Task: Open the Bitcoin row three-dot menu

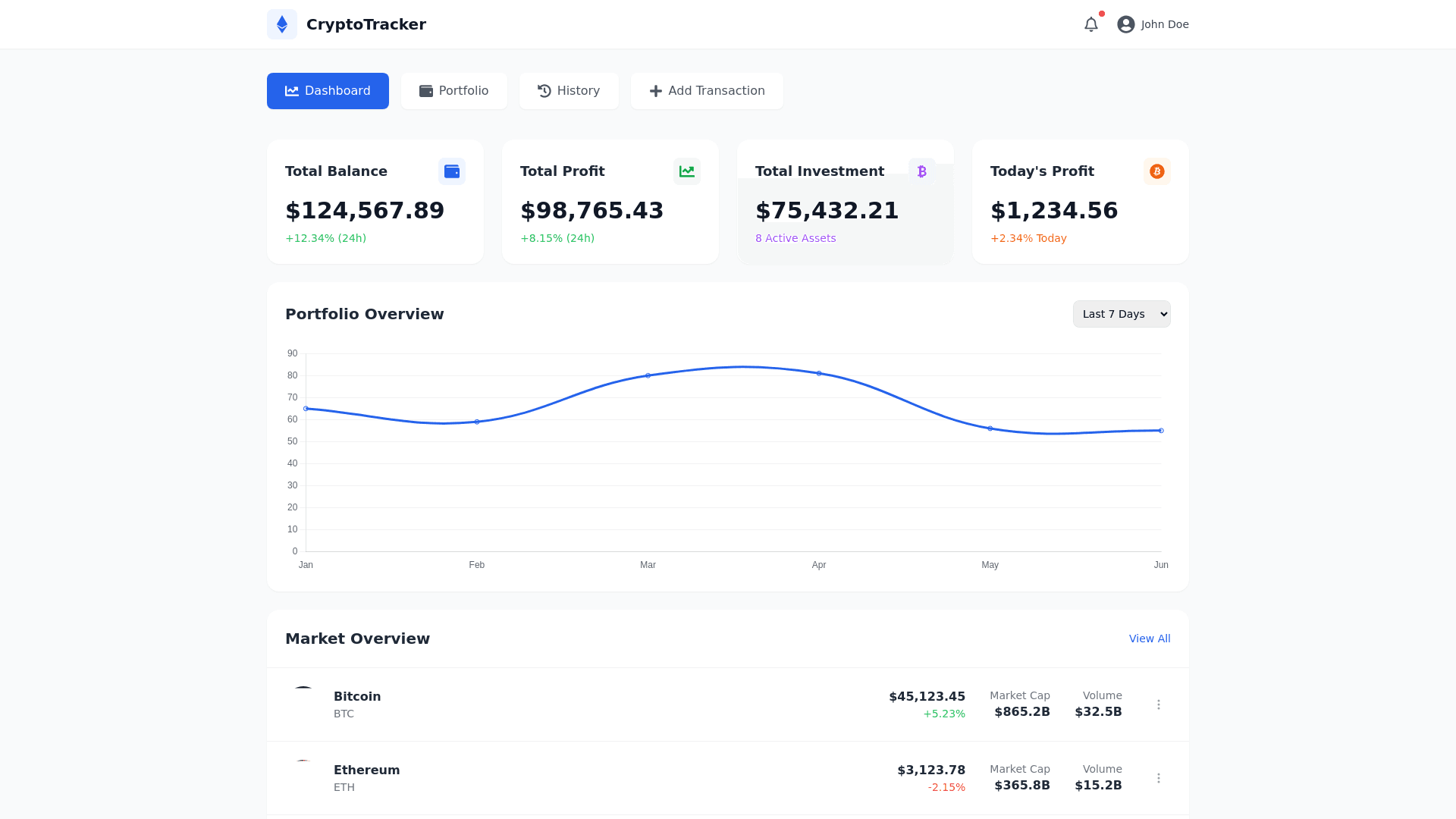Action: point(1159,704)
